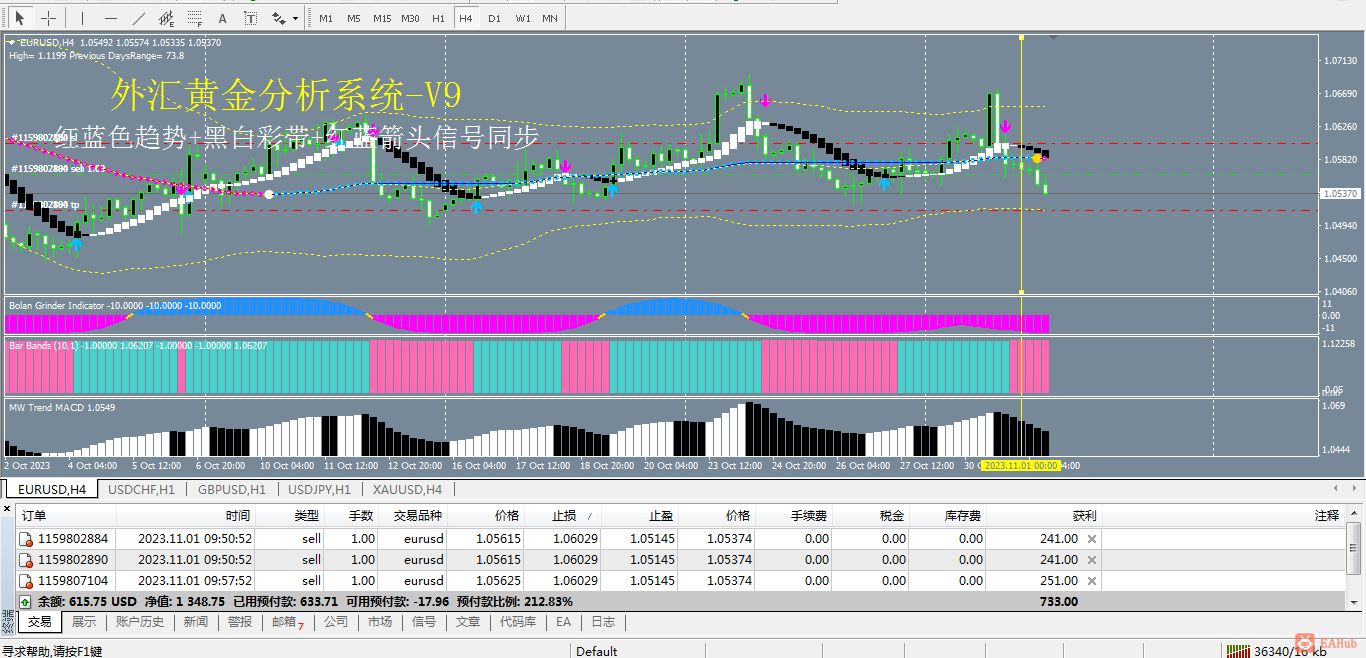Sort orders by 类型 column header
This screenshot has width=1366, height=658.
[291, 515]
